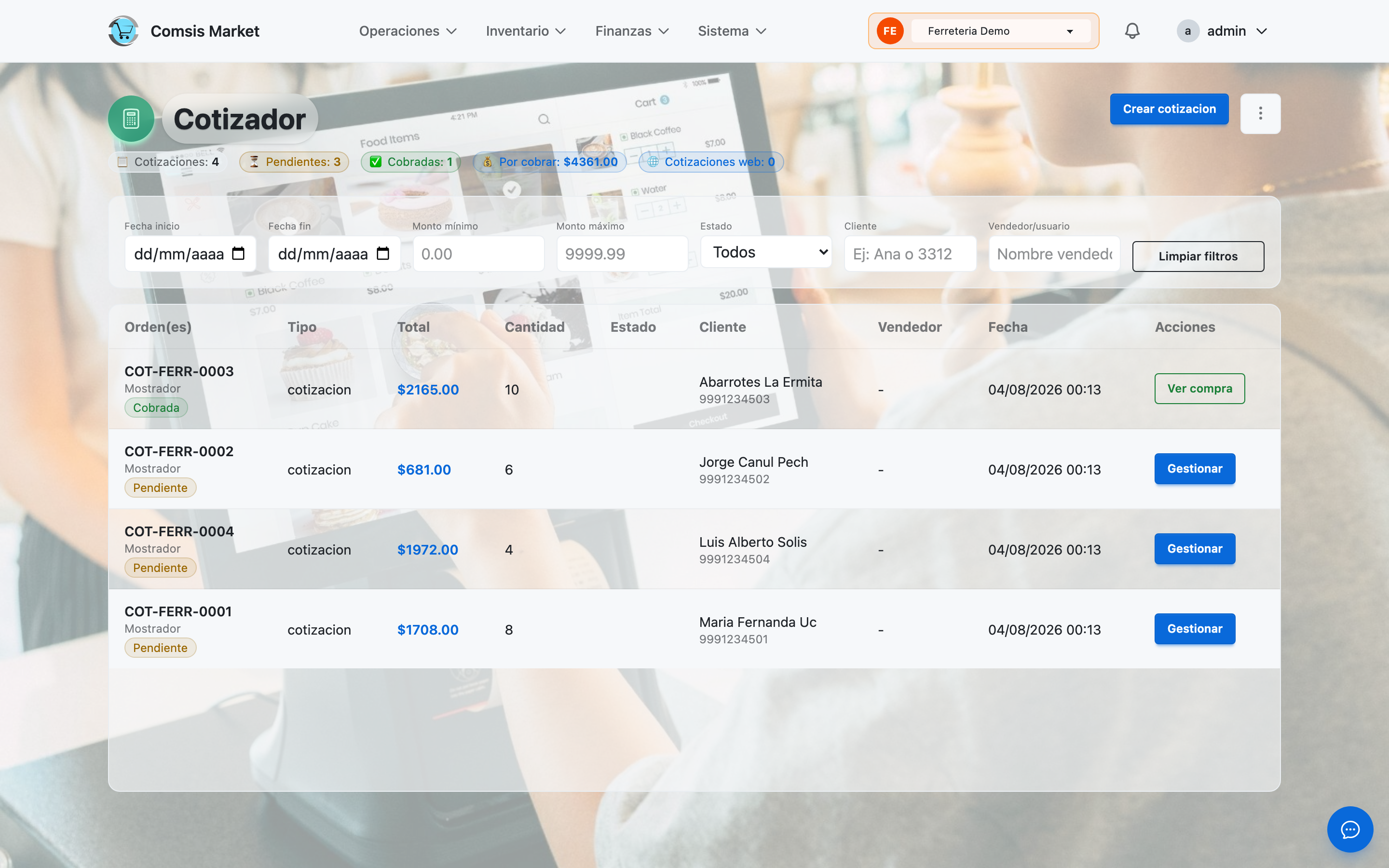Click client Maria Fernanda Uc
The width and height of the screenshot is (1389, 868).
(758, 622)
